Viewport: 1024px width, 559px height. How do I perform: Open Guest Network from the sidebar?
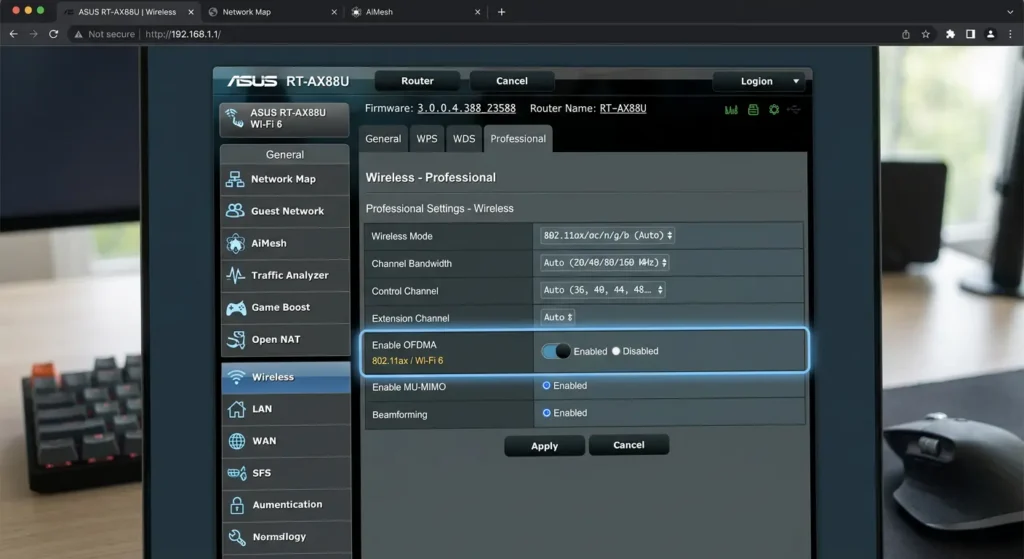[x=285, y=211]
